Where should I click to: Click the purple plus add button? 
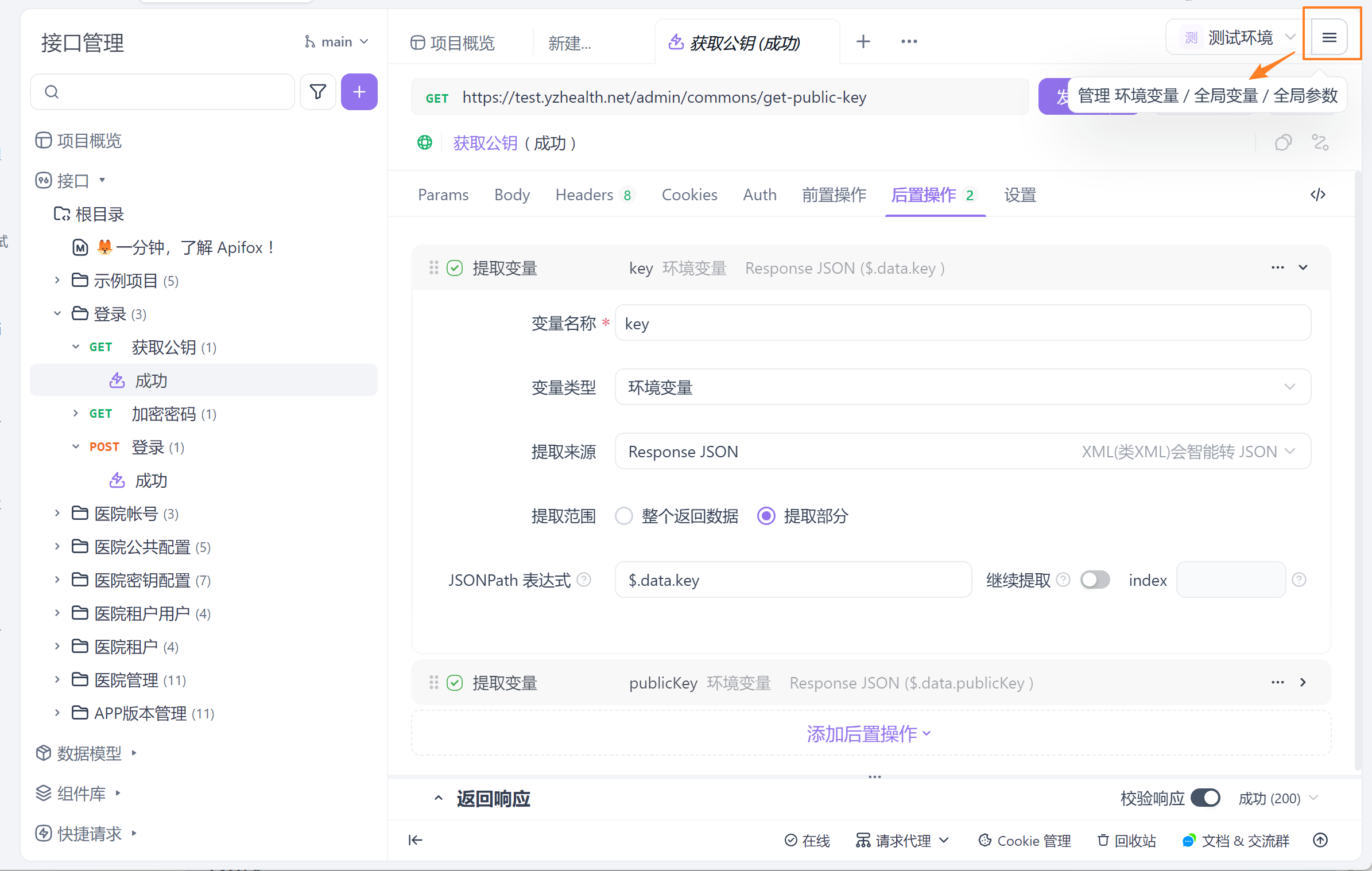359,92
